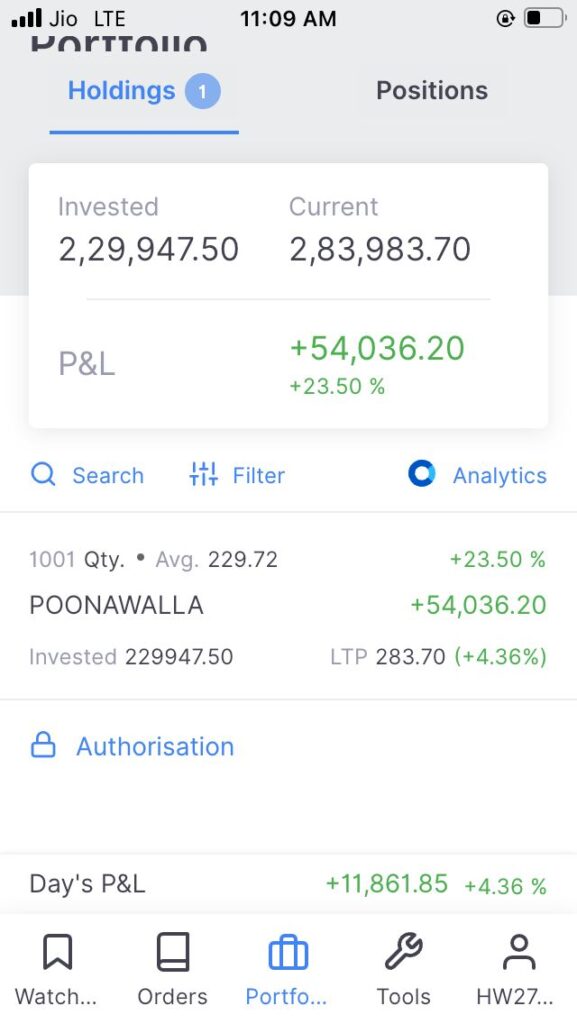
Task: Click the Search label
Action: (x=108, y=475)
